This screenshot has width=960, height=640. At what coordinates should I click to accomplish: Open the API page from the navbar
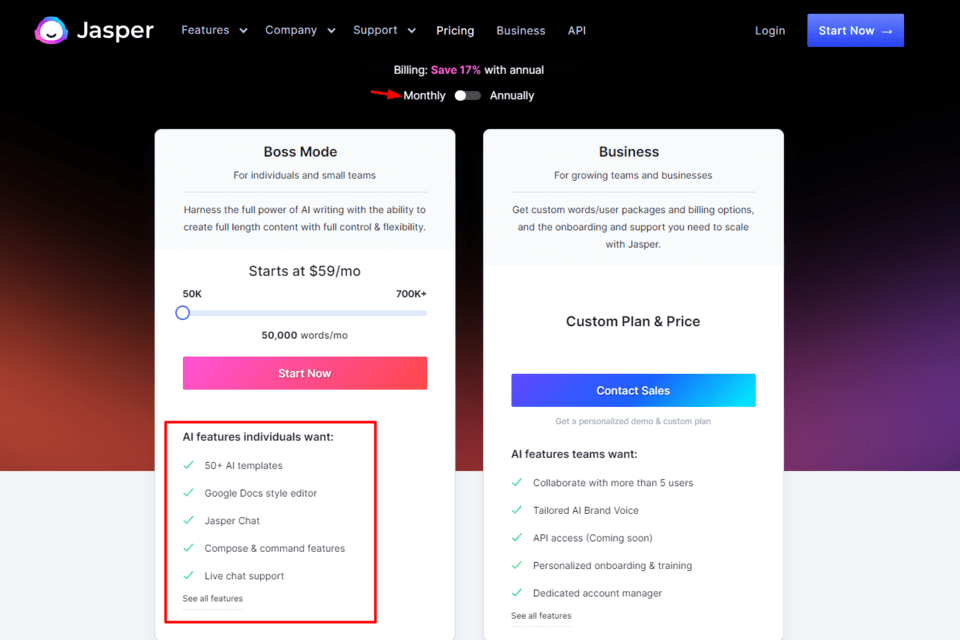[x=576, y=30]
